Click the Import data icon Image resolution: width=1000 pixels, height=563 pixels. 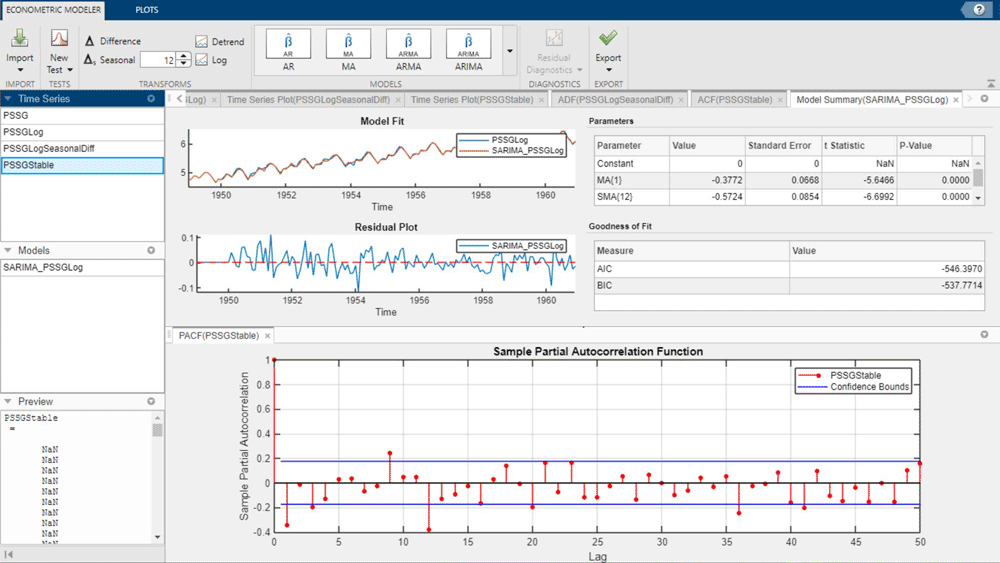click(x=19, y=40)
